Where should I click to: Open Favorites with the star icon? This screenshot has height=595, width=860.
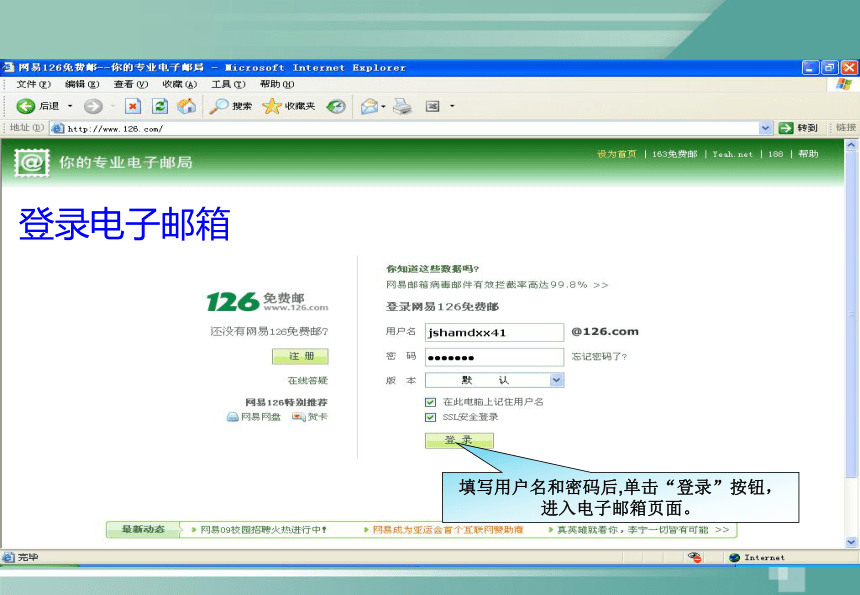coord(271,106)
